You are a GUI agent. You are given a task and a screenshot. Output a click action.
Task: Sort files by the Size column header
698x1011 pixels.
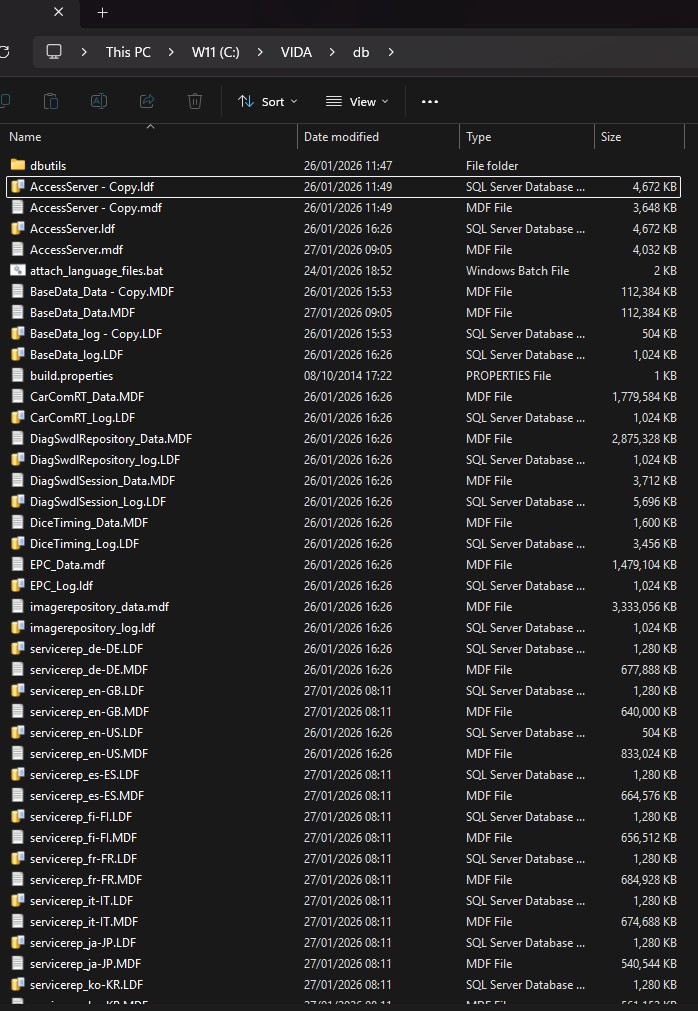point(610,137)
